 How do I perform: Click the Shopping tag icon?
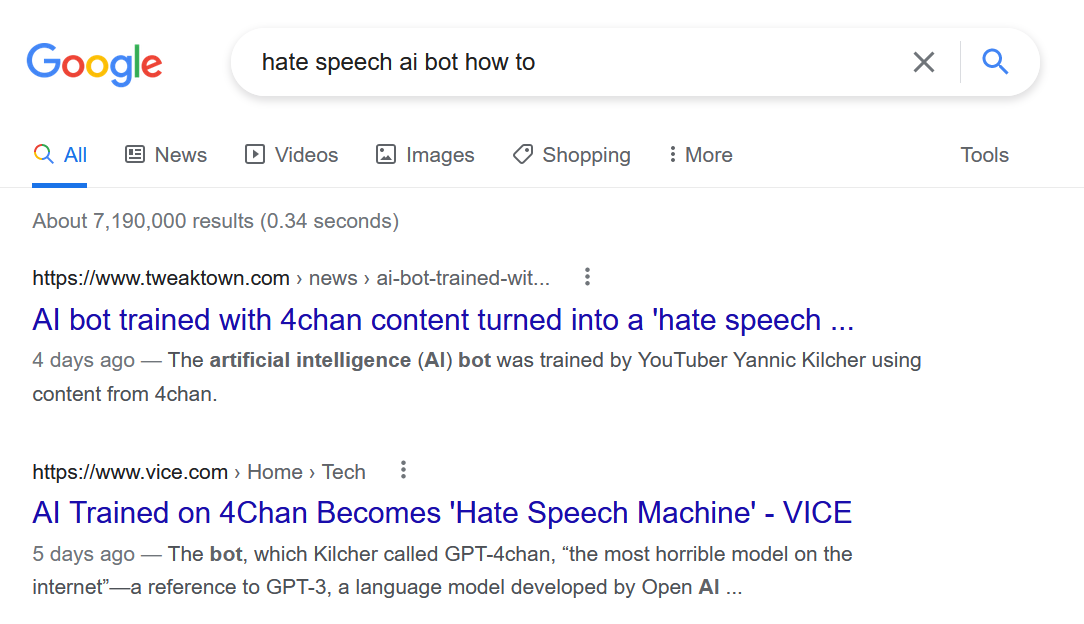click(x=522, y=154)
